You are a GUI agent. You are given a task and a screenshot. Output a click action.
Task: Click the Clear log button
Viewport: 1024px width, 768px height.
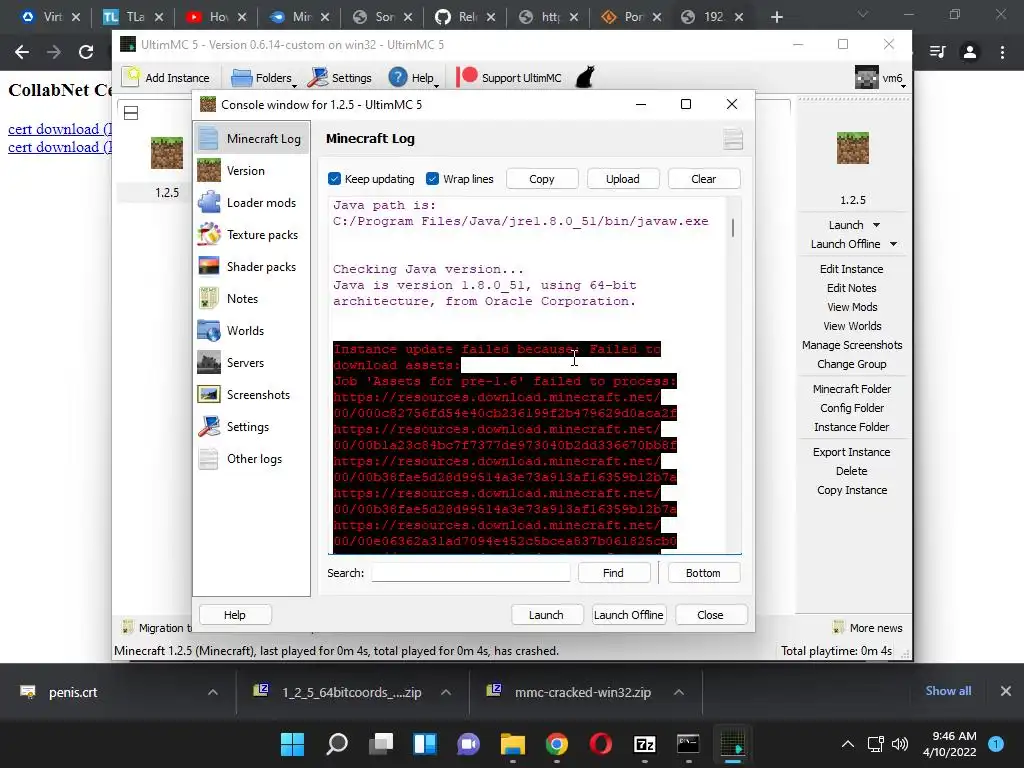point(703,178)
